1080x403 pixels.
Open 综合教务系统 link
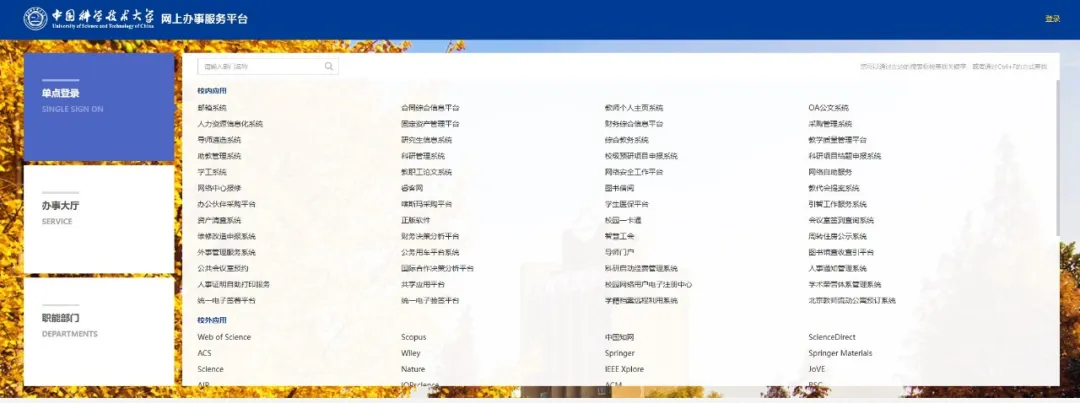point(627,140)
